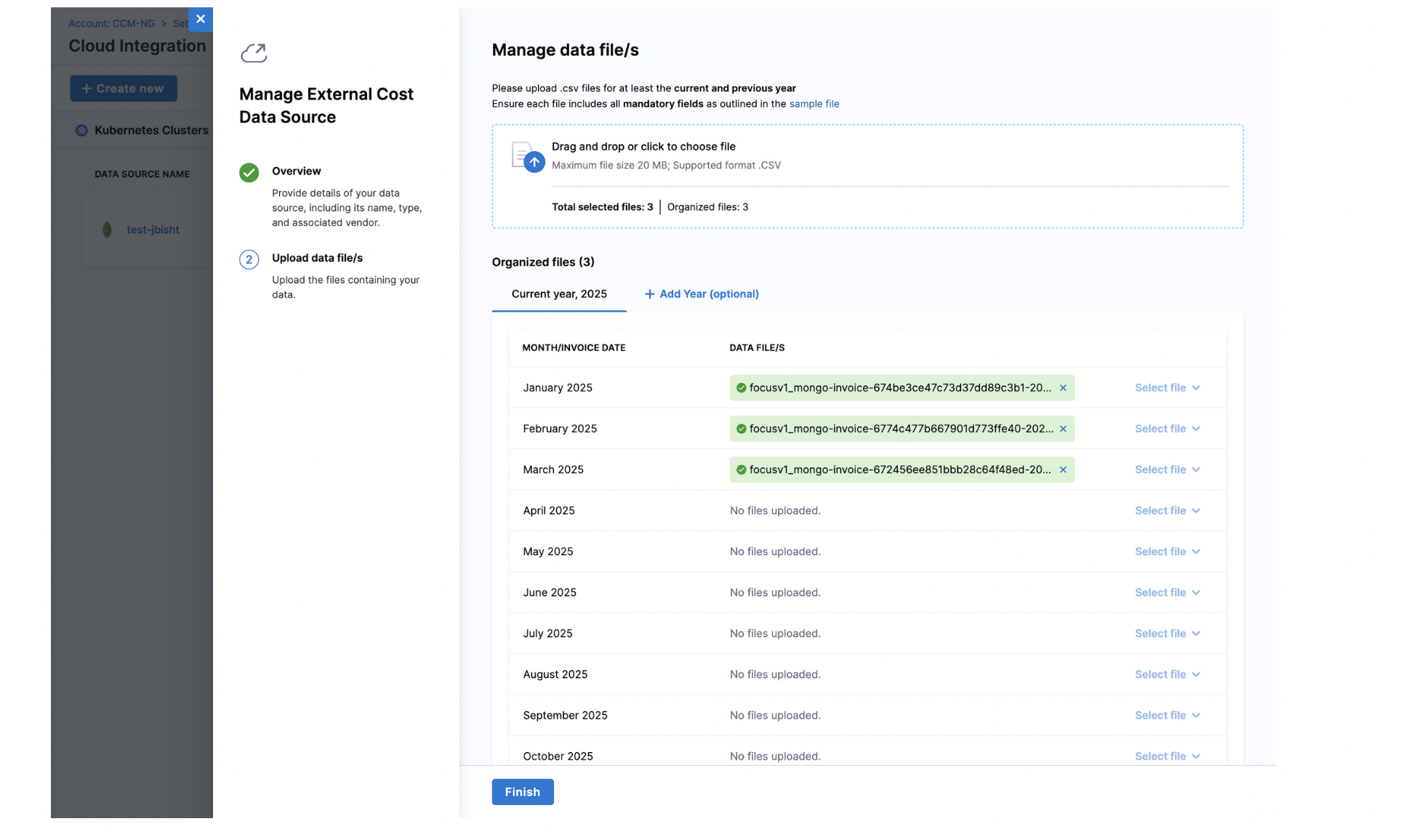Screen dimensions: 1406x840
Task: Click the MongoDB leaf icon beside test-jbisht
Action: 107,230
